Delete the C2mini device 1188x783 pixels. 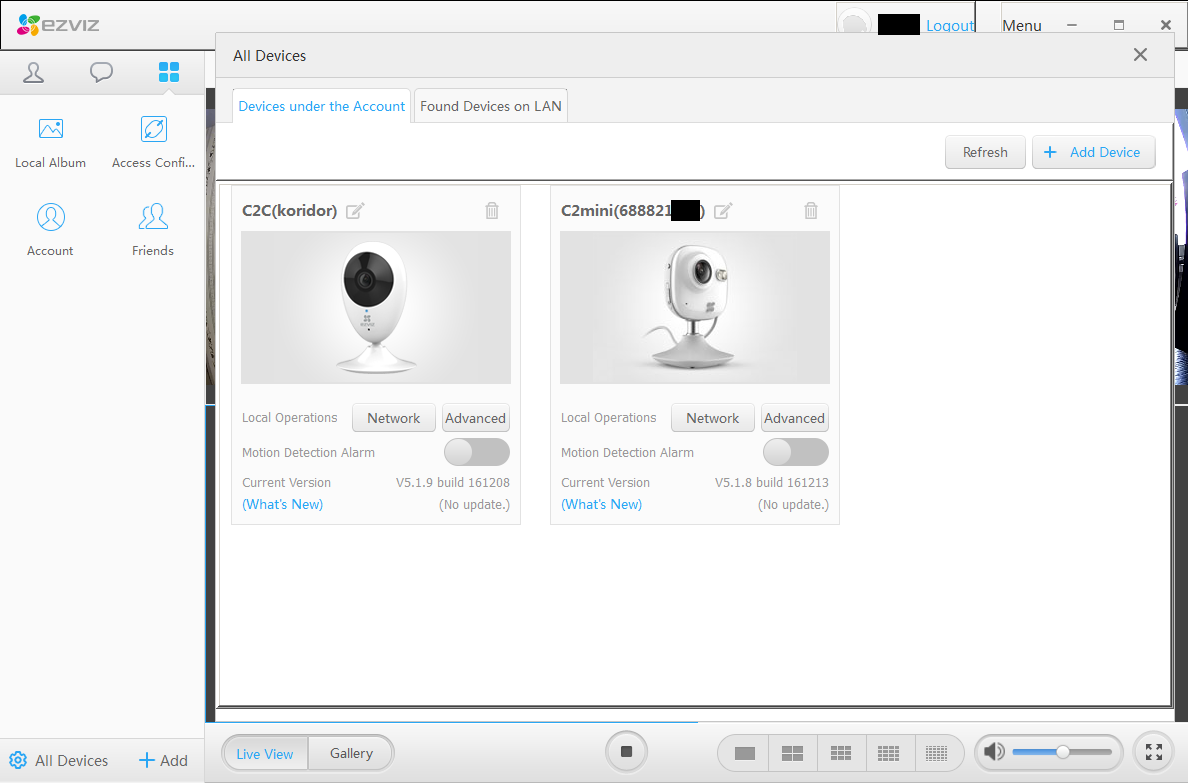[811, 211]
